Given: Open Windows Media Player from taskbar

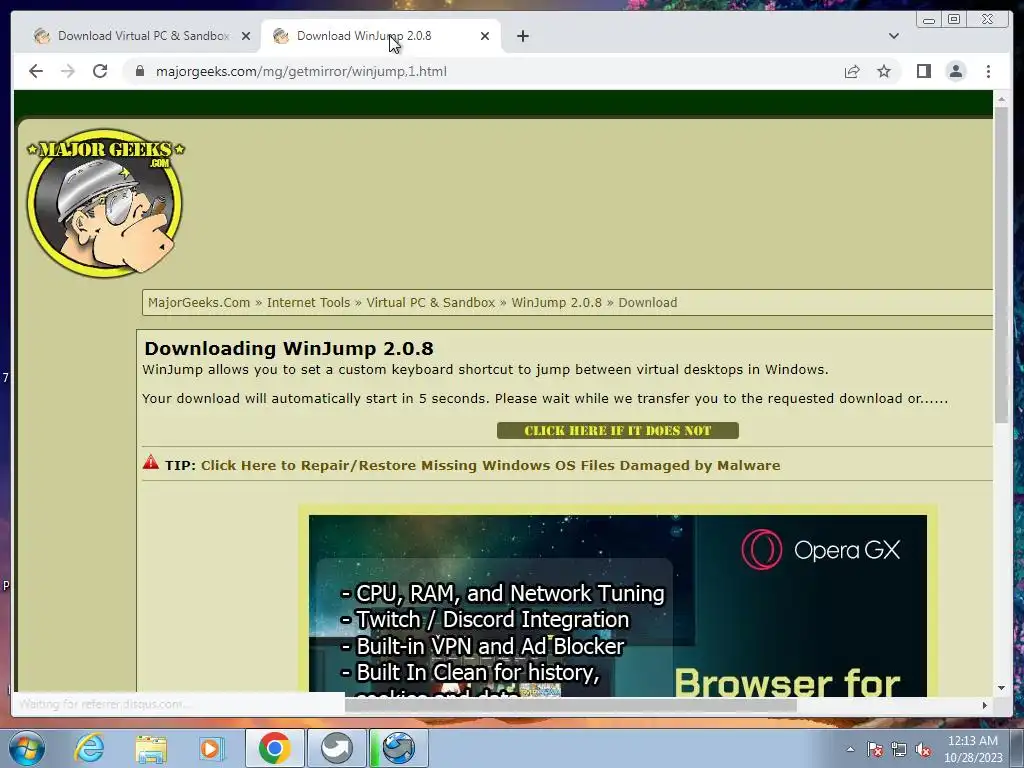Looking at the screenshot, I should 211,748.
